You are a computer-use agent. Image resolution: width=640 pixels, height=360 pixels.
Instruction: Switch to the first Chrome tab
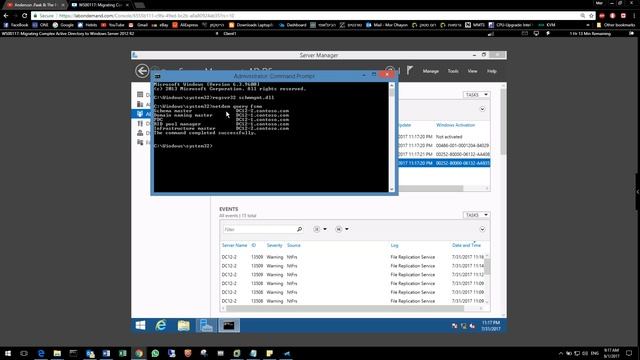(x=35, y=5)
